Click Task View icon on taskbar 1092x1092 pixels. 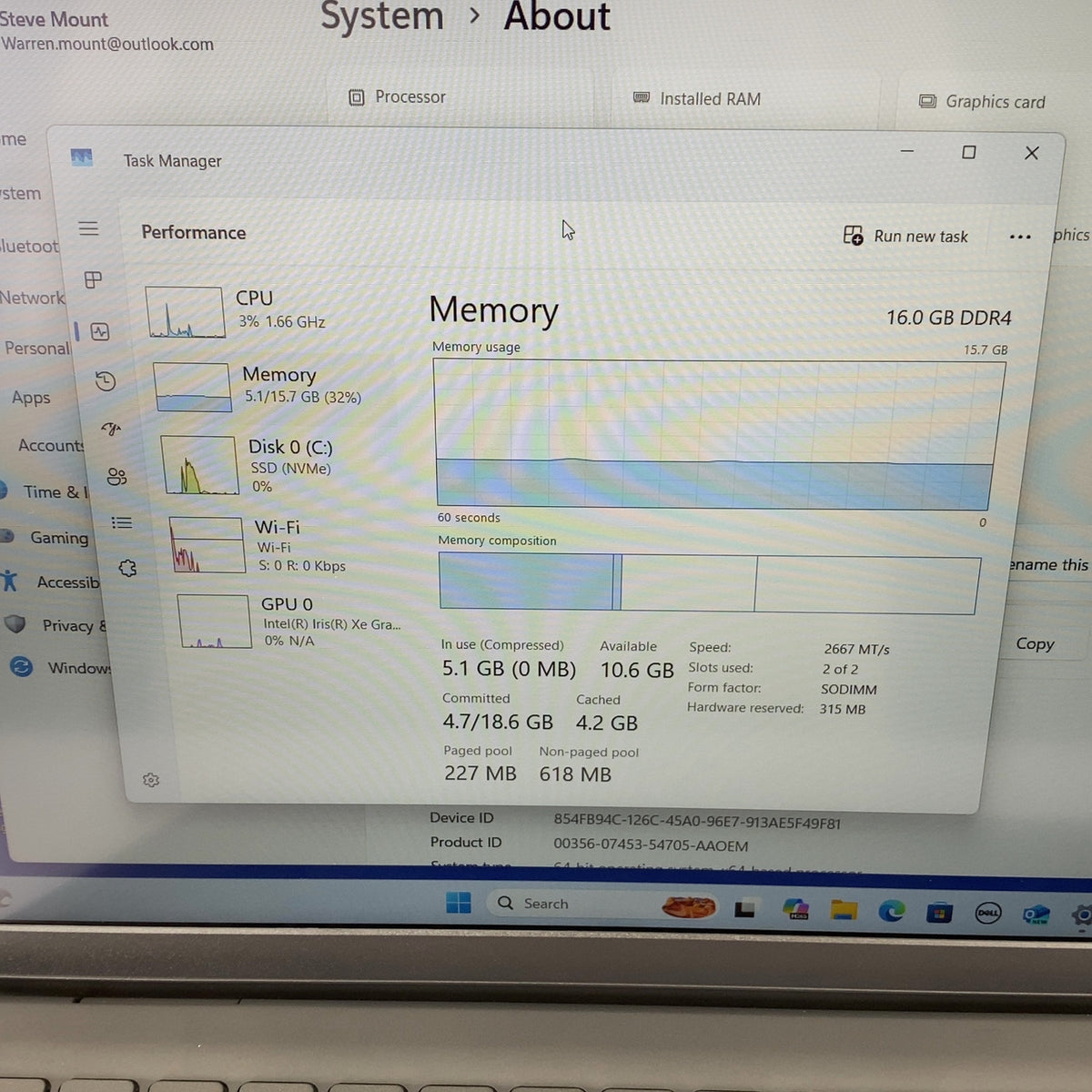click(x=745, y=908)
